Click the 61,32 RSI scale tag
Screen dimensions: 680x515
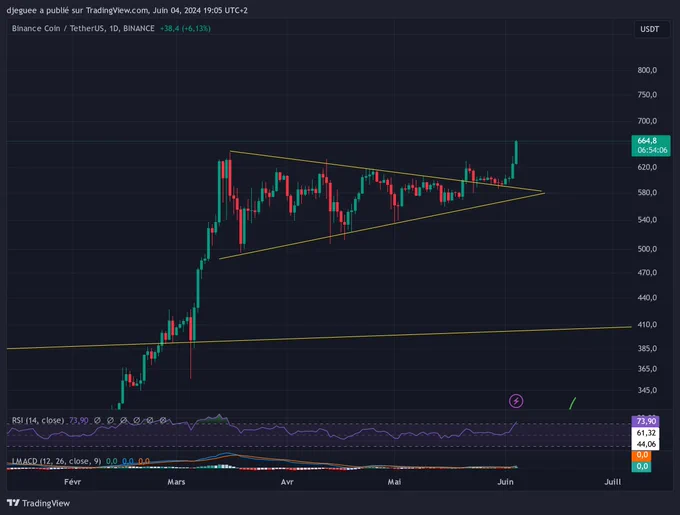[646, 433]
